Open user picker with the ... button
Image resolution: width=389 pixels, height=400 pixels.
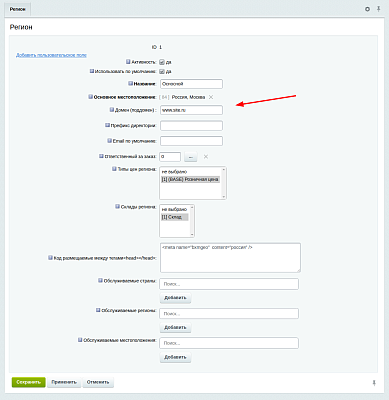pos(191,157)
